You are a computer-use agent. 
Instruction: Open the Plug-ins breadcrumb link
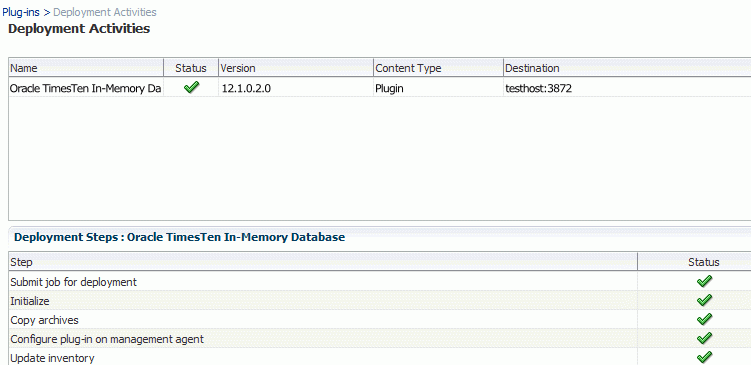21,12
